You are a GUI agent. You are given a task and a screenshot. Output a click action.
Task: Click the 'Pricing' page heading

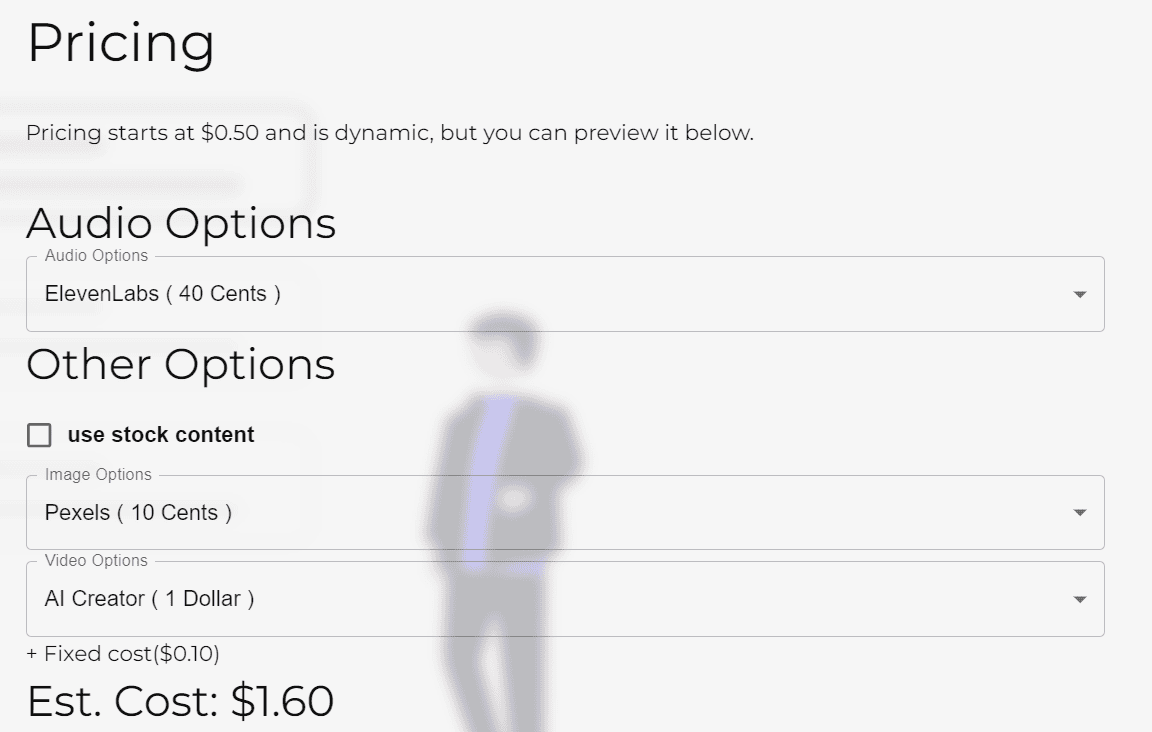coord(121,44)
